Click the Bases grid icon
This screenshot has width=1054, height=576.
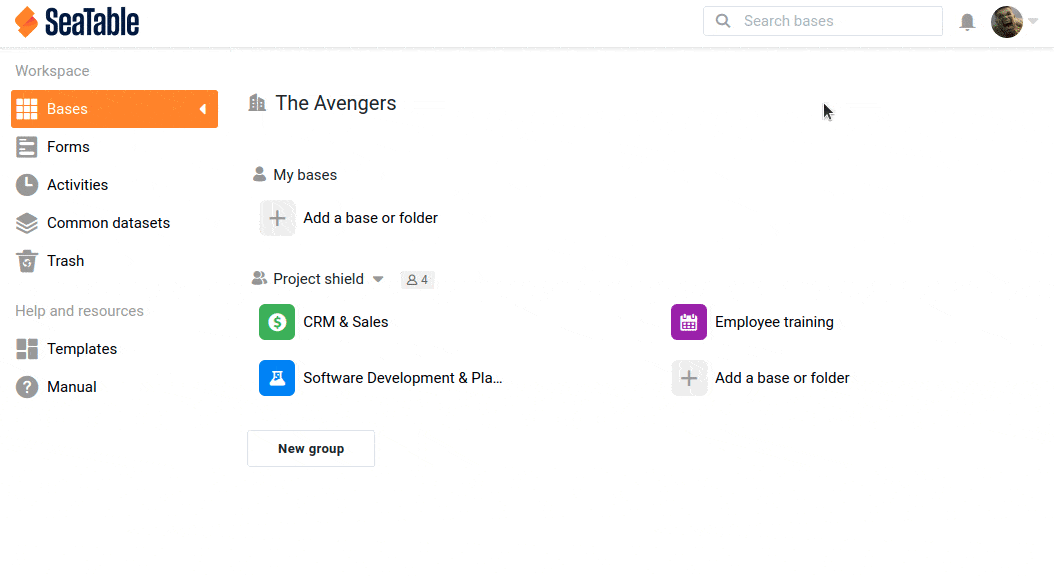[x=27, y=109]
